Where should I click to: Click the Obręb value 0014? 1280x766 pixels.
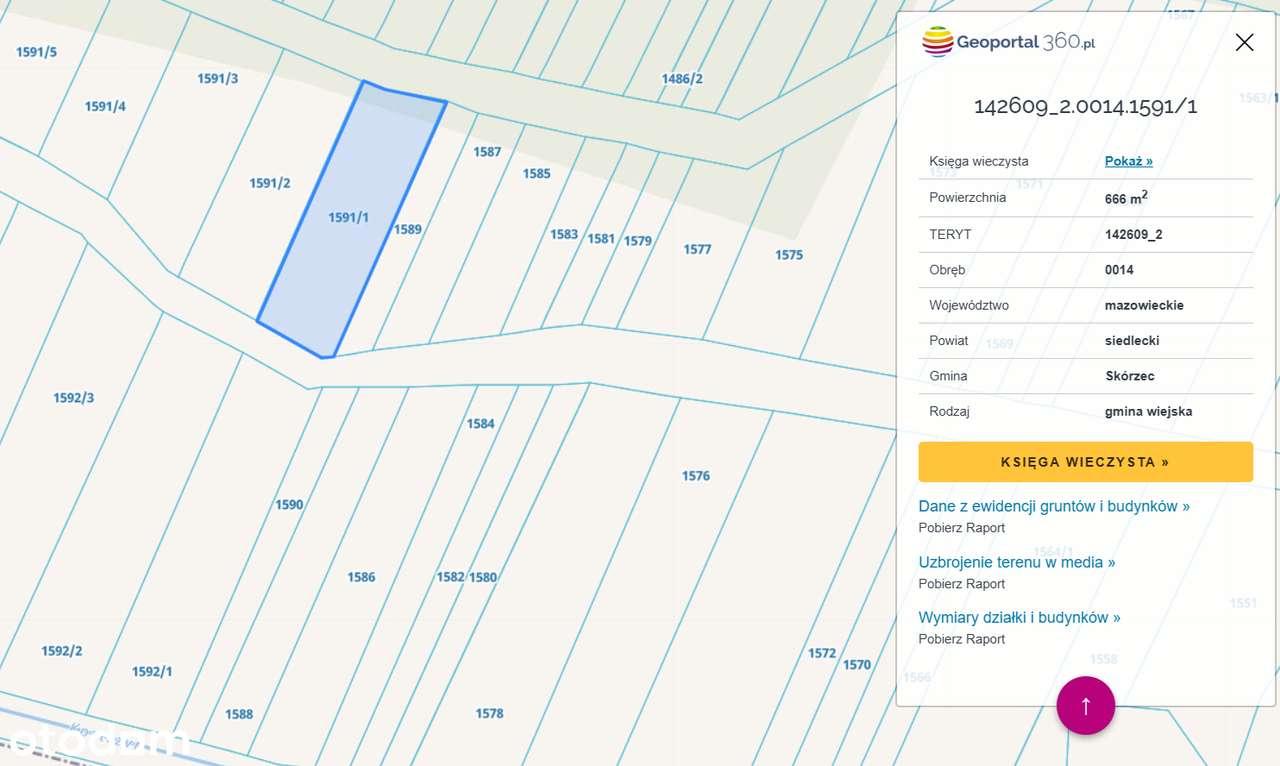pos(1119,270)
